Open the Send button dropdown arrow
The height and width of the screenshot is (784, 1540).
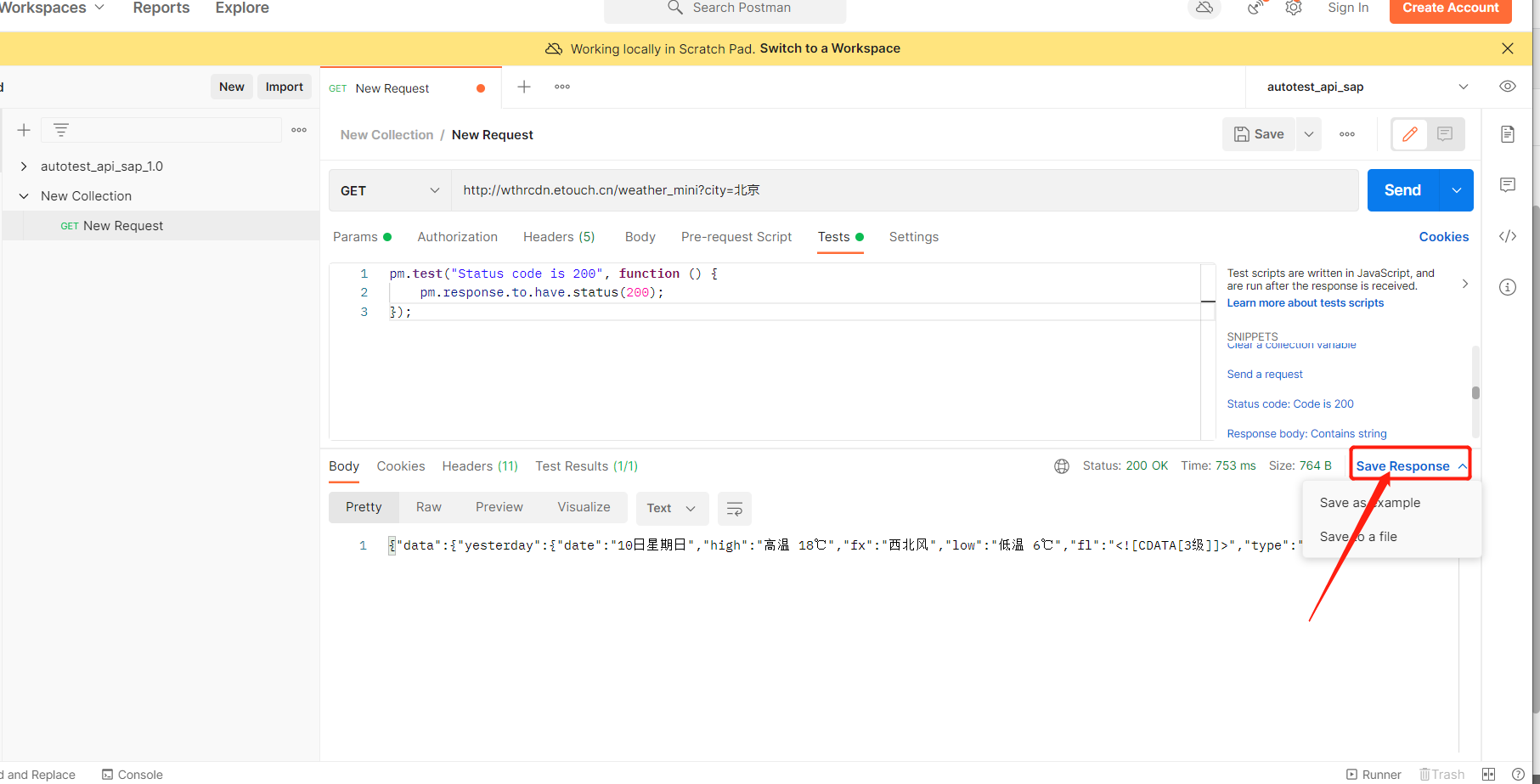click(x=1457, y=190)
